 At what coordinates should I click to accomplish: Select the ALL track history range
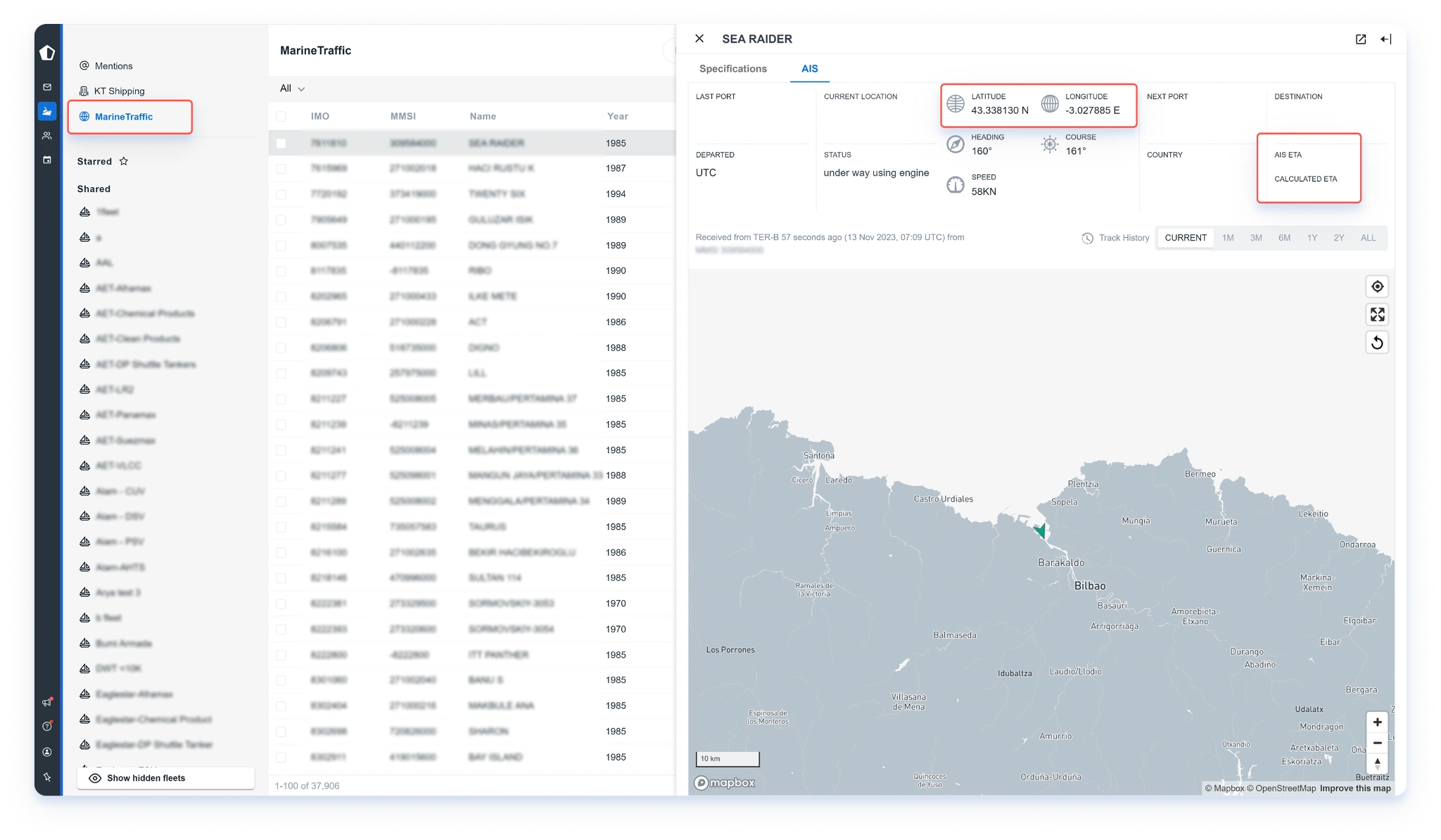[1368, 238]
